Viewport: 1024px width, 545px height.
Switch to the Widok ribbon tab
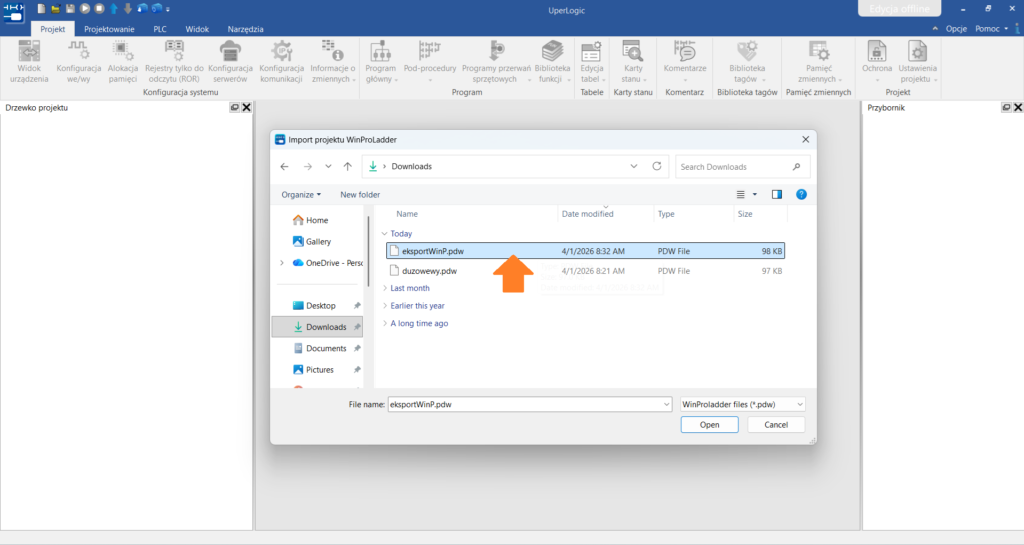pyautogui.click(x=197, y=29)
